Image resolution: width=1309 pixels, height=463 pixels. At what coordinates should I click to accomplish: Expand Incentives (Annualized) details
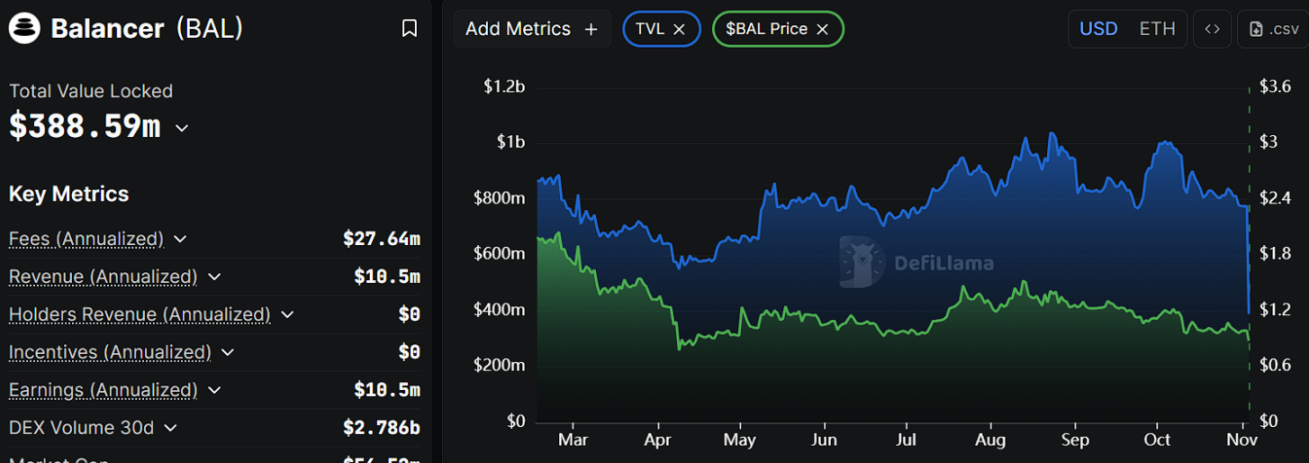(227, 353)
